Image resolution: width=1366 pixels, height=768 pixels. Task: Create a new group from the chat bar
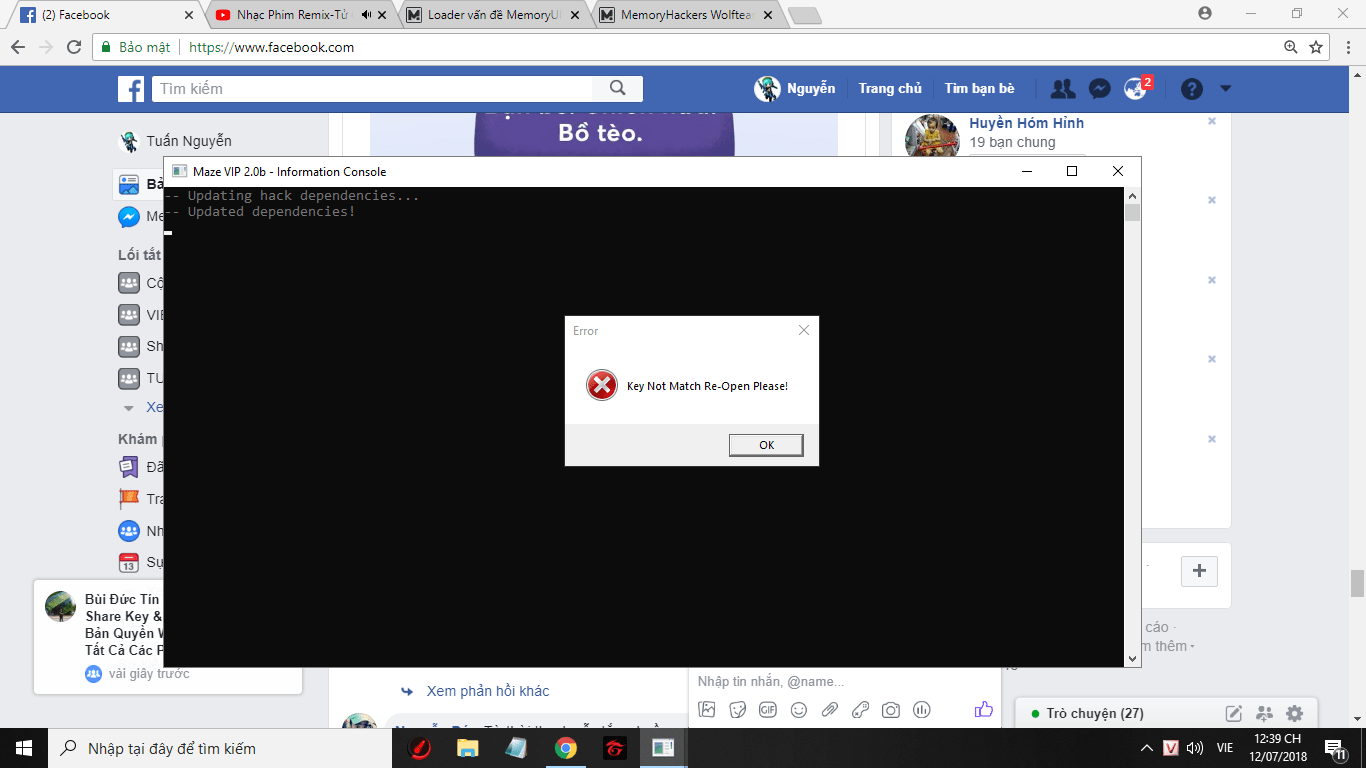1265,713
